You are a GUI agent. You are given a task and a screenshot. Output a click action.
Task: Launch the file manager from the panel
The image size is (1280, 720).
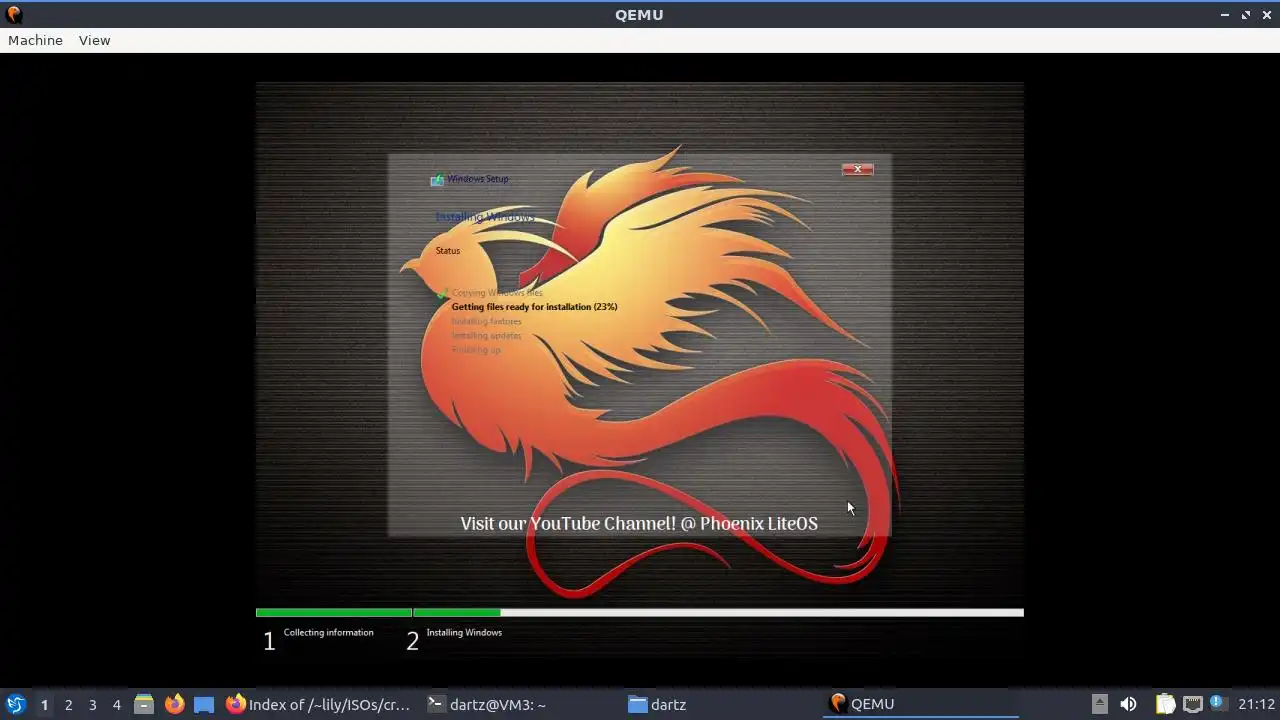(144, 704)
